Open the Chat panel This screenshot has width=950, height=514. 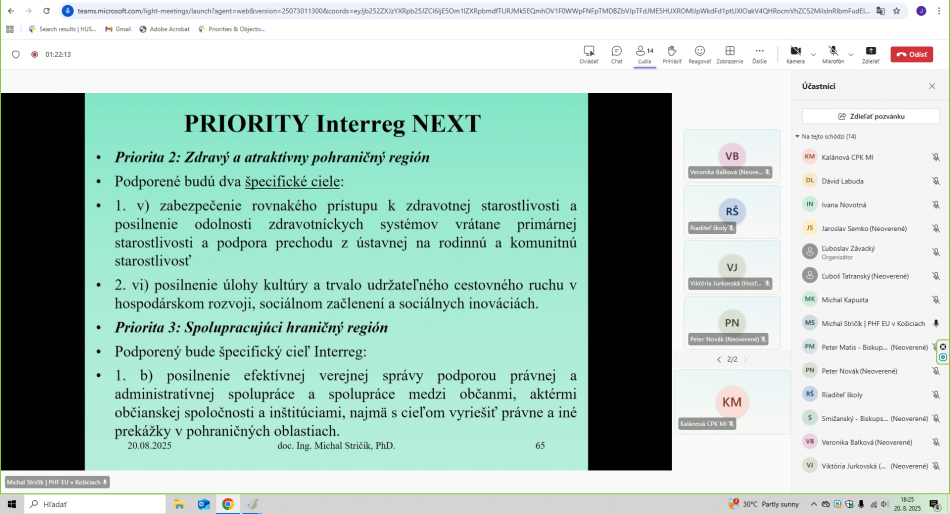[616, 53]
